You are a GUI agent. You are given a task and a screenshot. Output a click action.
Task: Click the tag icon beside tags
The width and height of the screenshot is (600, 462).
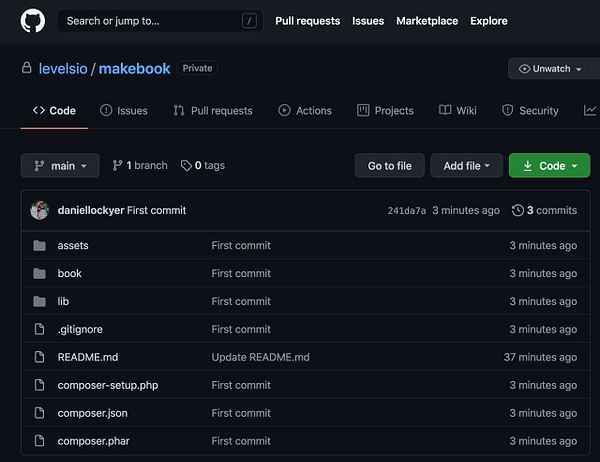point(186,166)
